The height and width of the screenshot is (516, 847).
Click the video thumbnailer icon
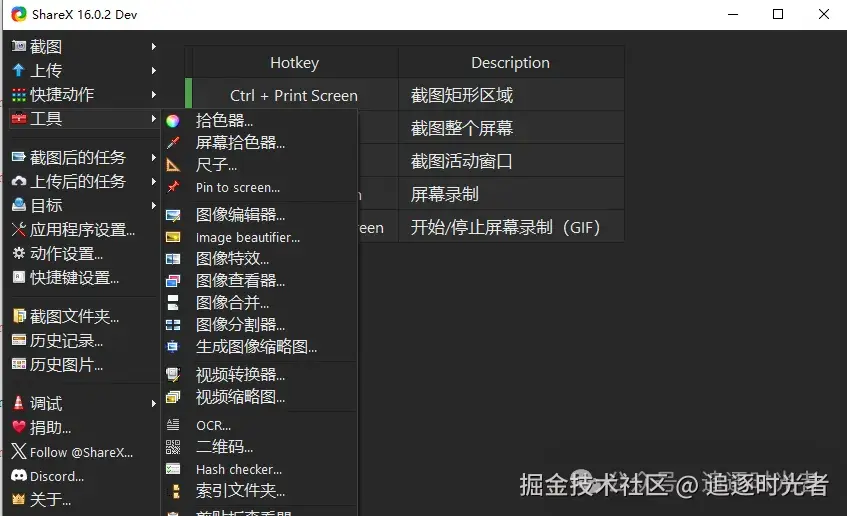173,397
